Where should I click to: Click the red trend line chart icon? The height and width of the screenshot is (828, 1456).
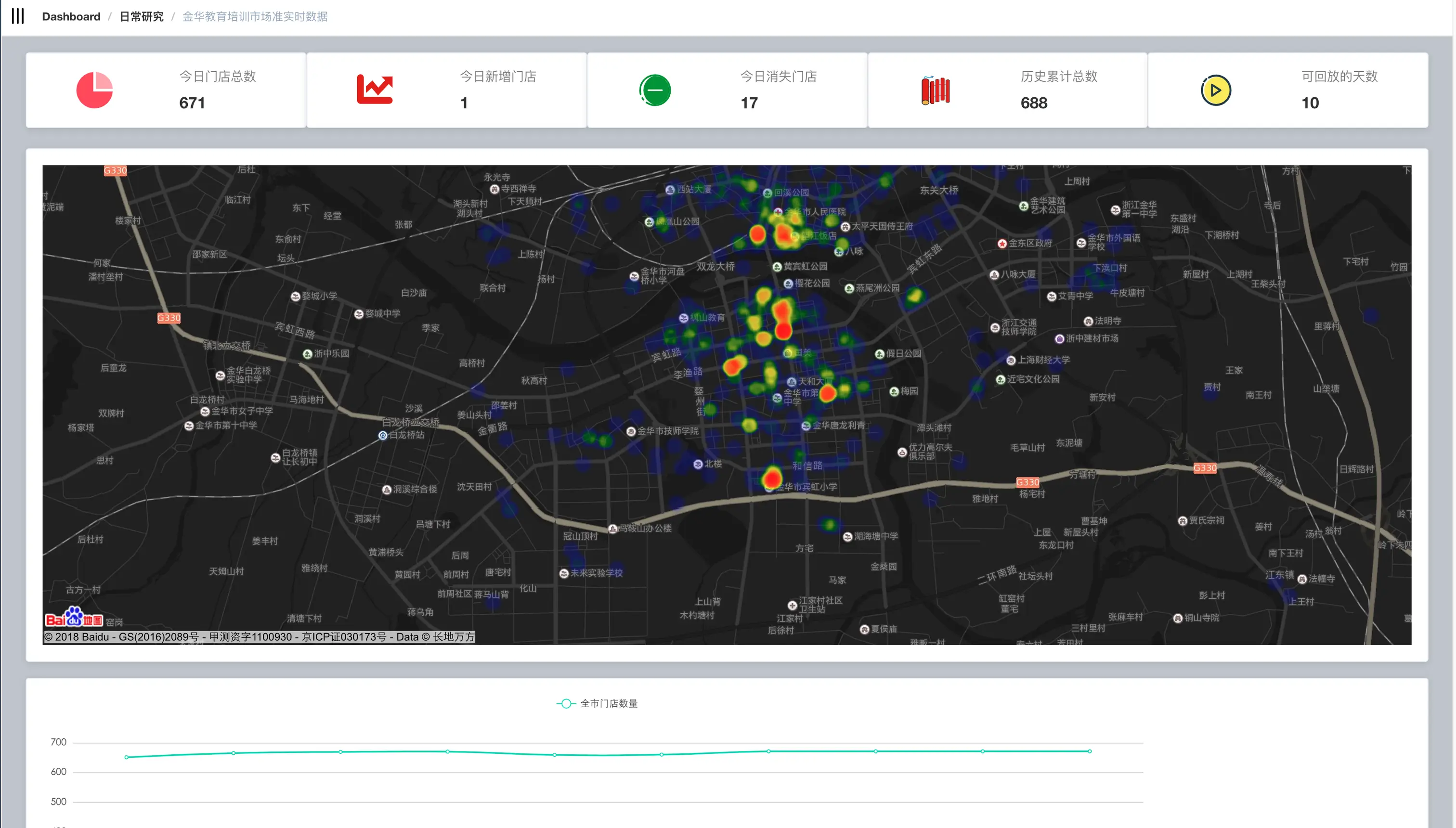click(x=375, y=89)
